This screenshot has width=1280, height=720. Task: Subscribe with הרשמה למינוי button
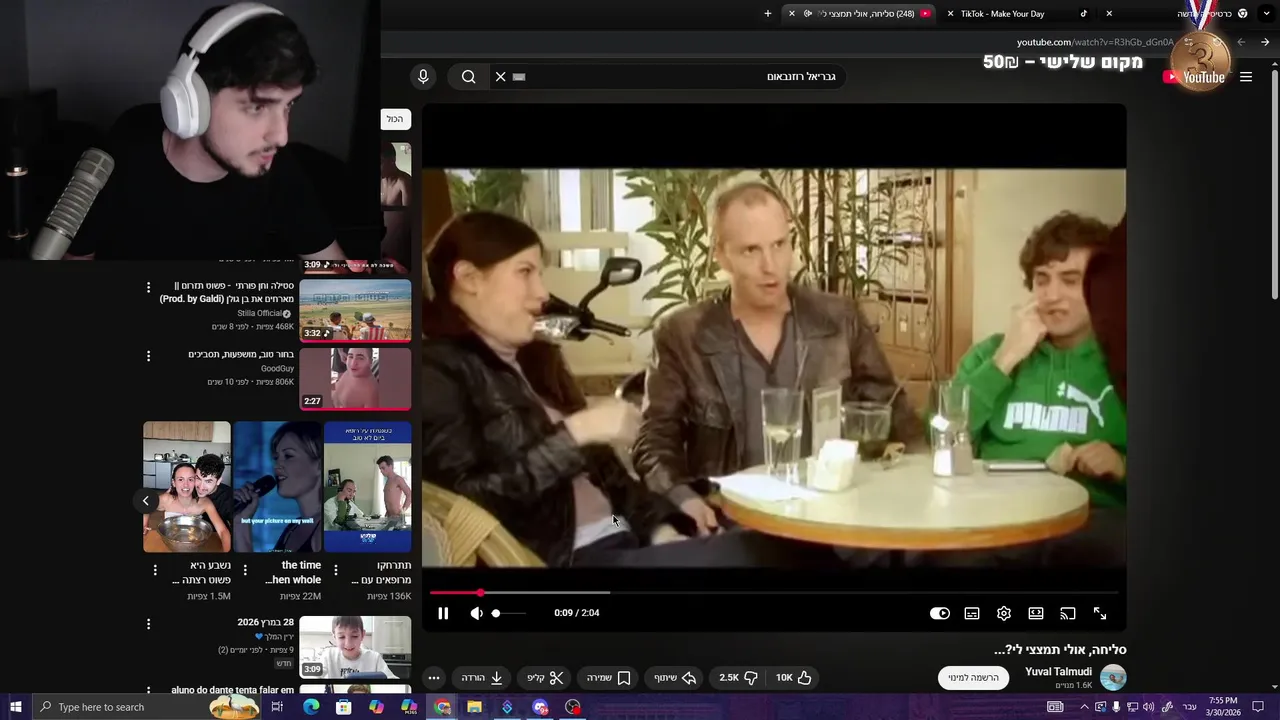point(974,677)
